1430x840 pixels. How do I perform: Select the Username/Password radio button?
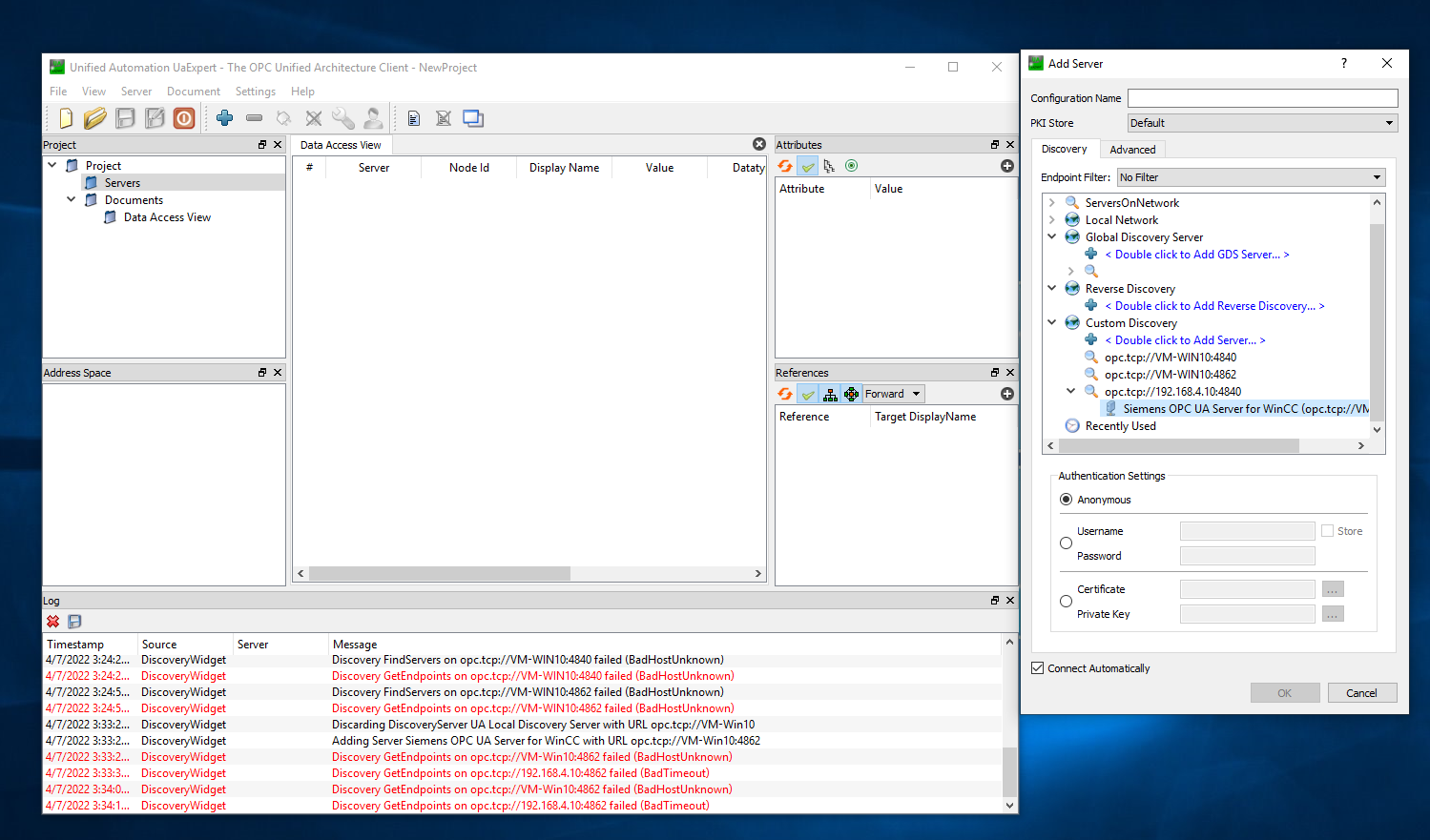coord(1066,543)
